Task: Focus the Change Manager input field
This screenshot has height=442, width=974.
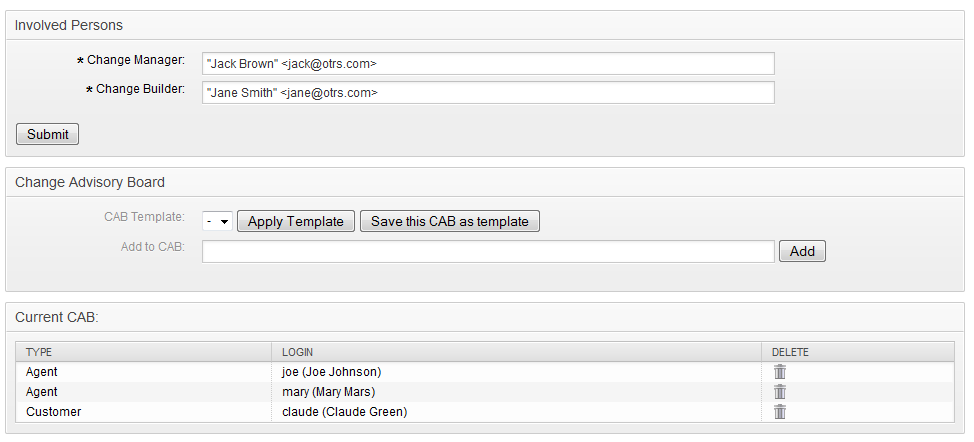Action: click(488, 64)
